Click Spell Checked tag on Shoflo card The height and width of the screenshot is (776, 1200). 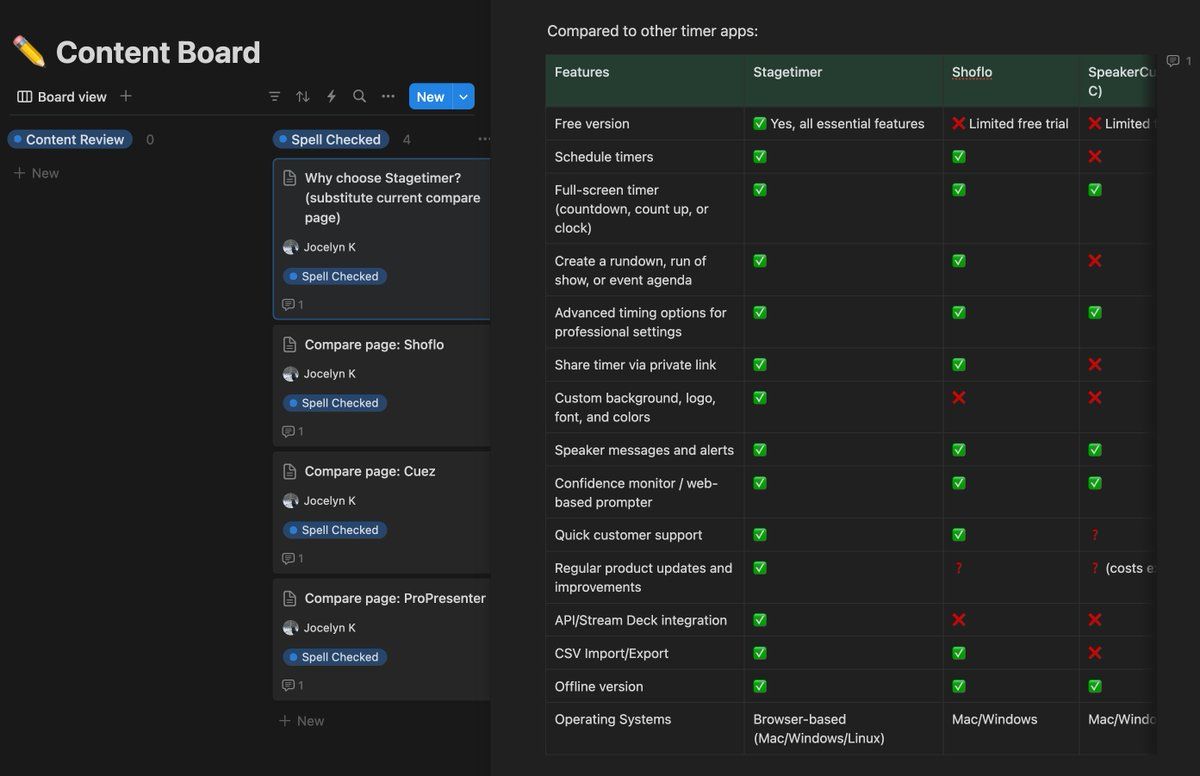pos(334,403)
